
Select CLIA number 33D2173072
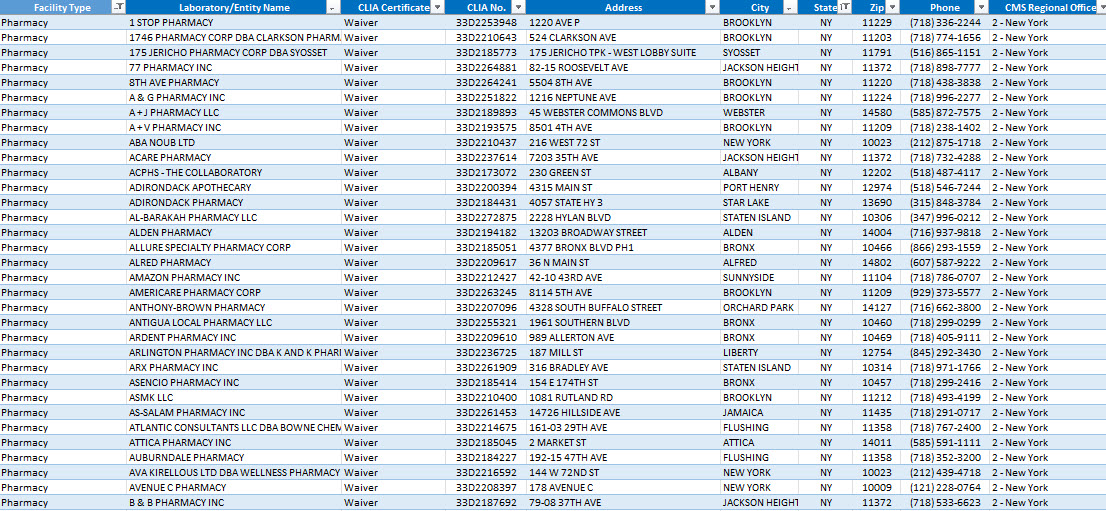pos(486,173)
